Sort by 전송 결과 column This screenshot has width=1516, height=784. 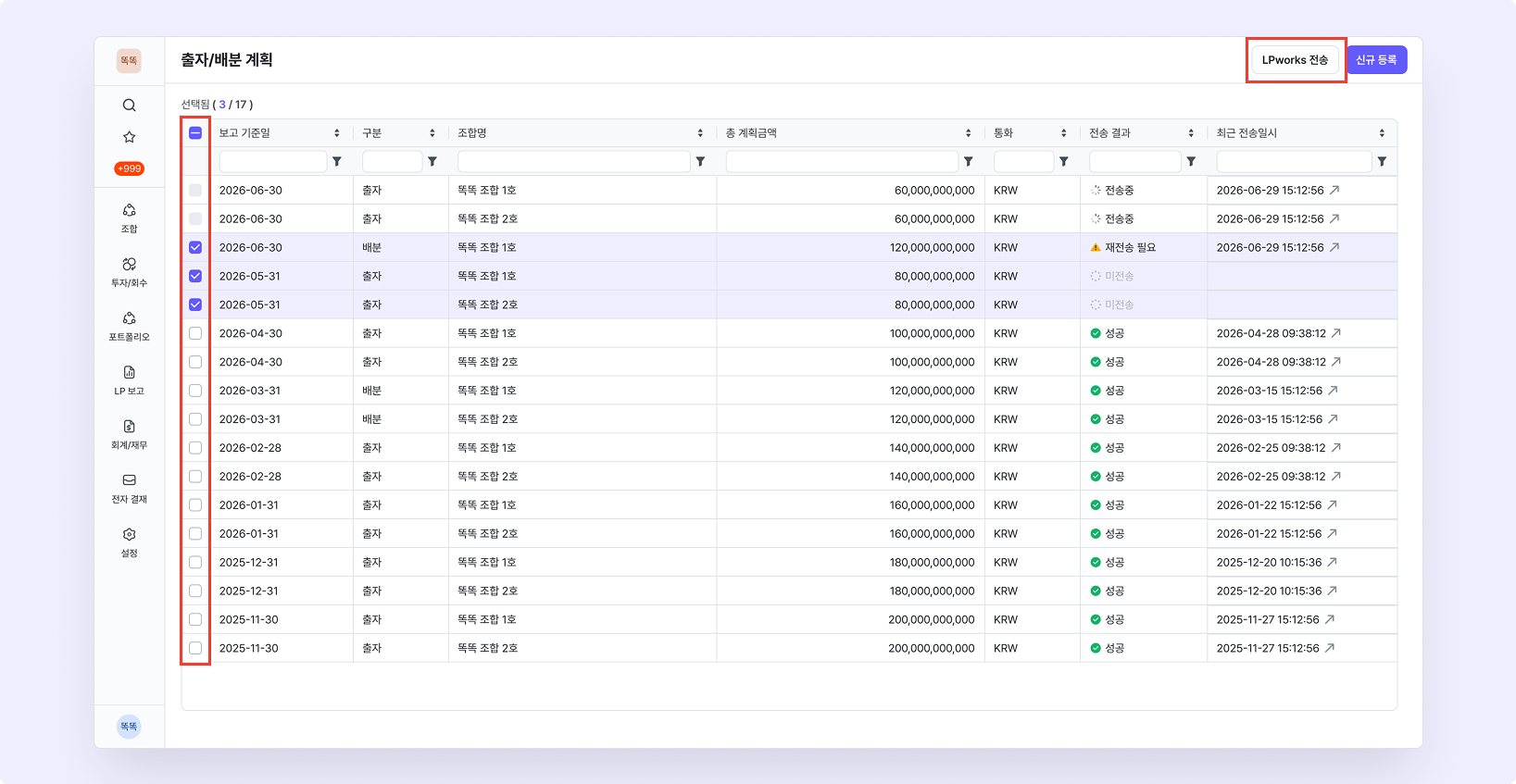tap(1191, 133)
